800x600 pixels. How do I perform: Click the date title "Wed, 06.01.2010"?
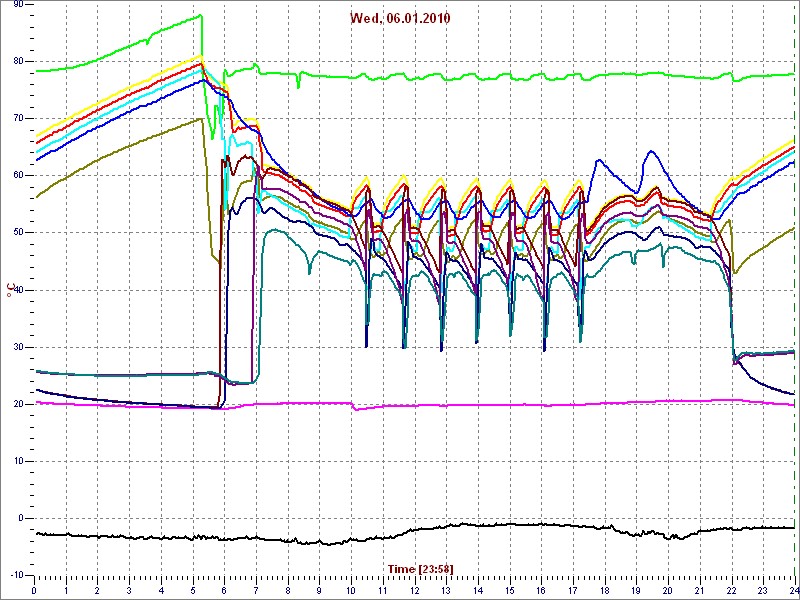coord(400,18)
